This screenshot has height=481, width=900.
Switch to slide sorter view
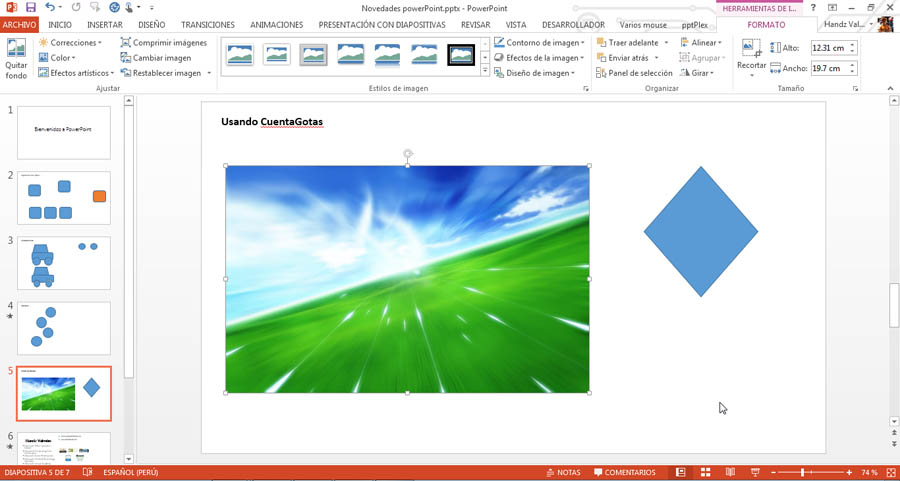pyautogui.click(x=705, y=472)
